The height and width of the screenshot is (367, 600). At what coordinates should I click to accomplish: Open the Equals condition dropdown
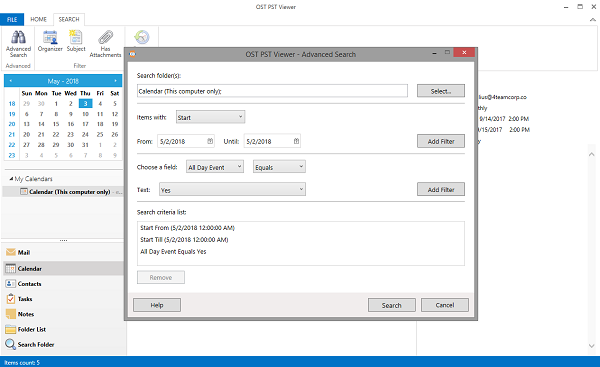click(x=279, y=167)
